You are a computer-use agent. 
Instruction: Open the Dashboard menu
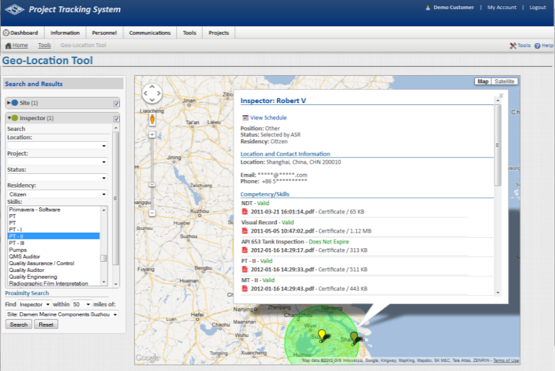[x=22, y=33]
